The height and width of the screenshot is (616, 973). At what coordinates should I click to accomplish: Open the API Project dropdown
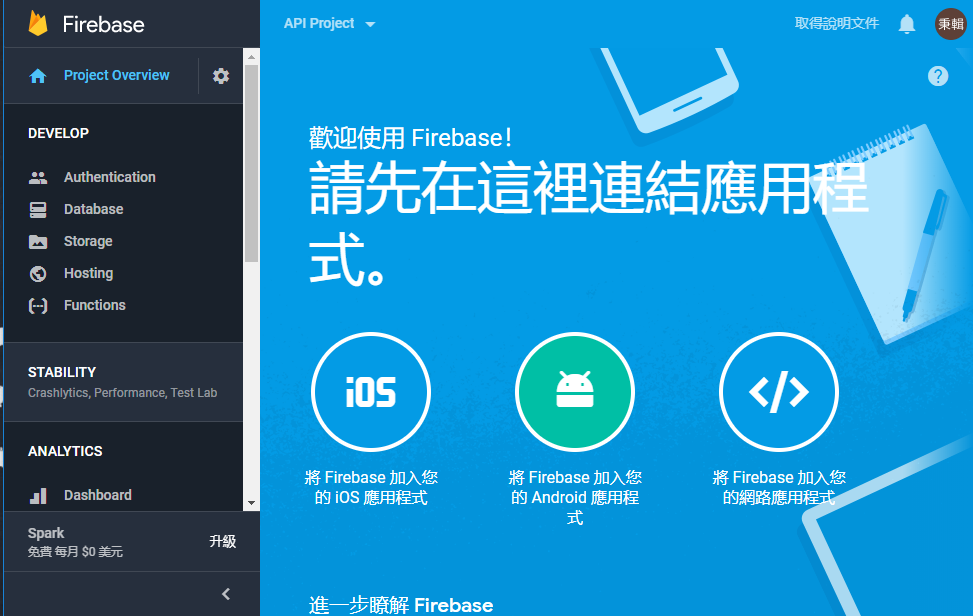click(x=329, y=24)
